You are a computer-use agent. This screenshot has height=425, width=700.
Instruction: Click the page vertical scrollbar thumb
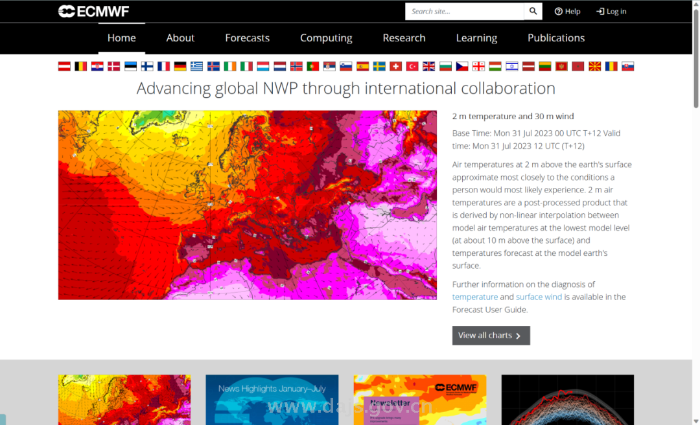[x=696, y=58]
